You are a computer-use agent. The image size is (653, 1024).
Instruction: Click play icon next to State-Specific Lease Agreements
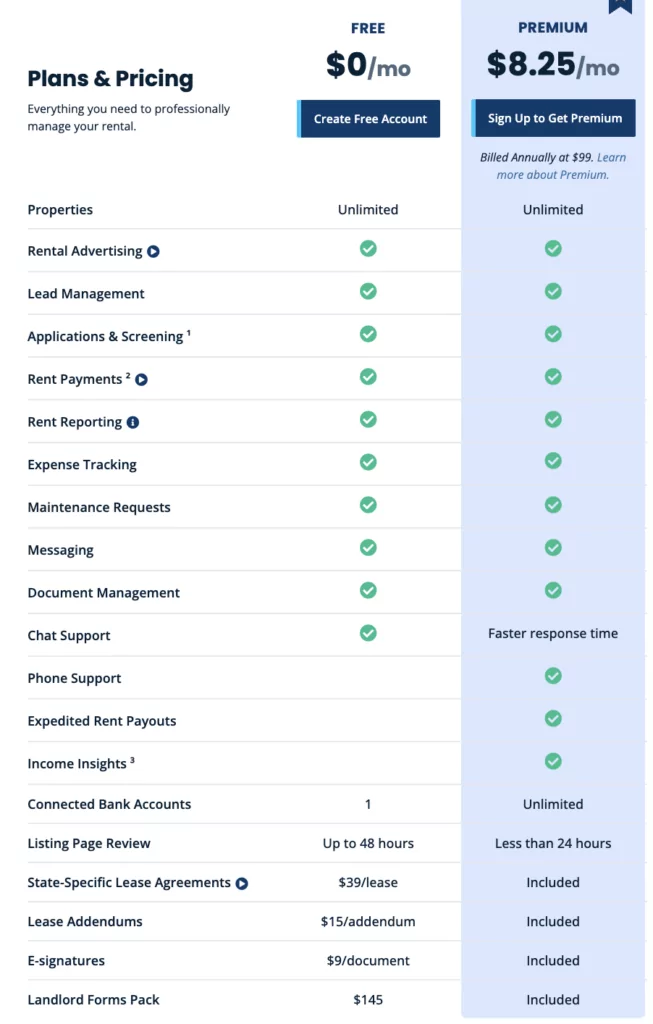pyautogui.click(x=242, y=884)
